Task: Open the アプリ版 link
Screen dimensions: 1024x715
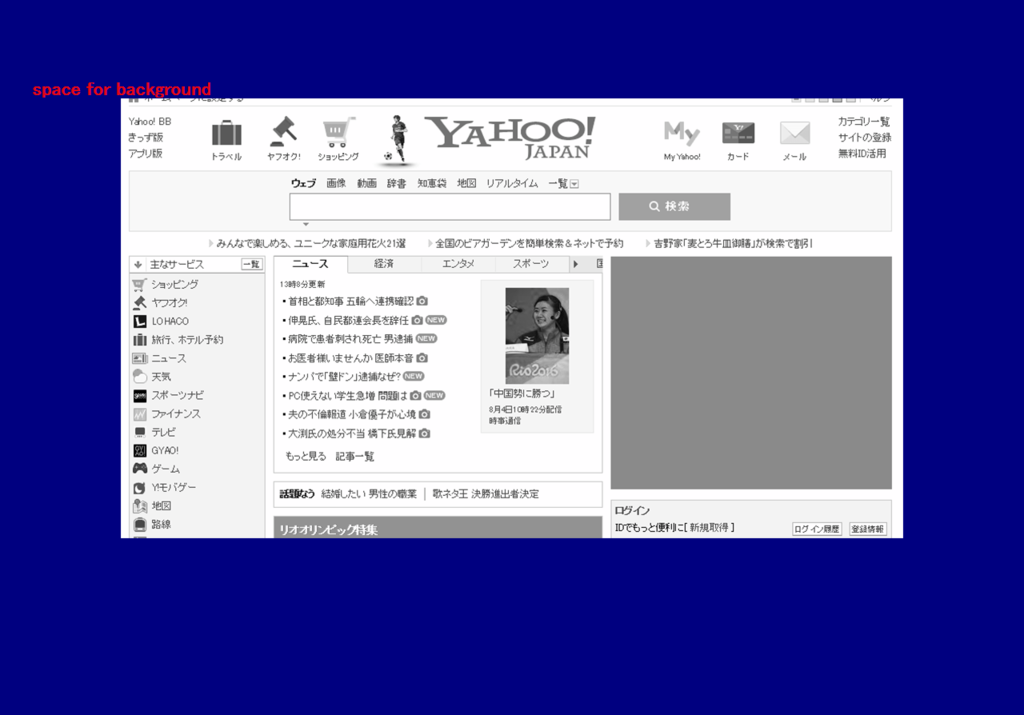Action: point(145,153)
